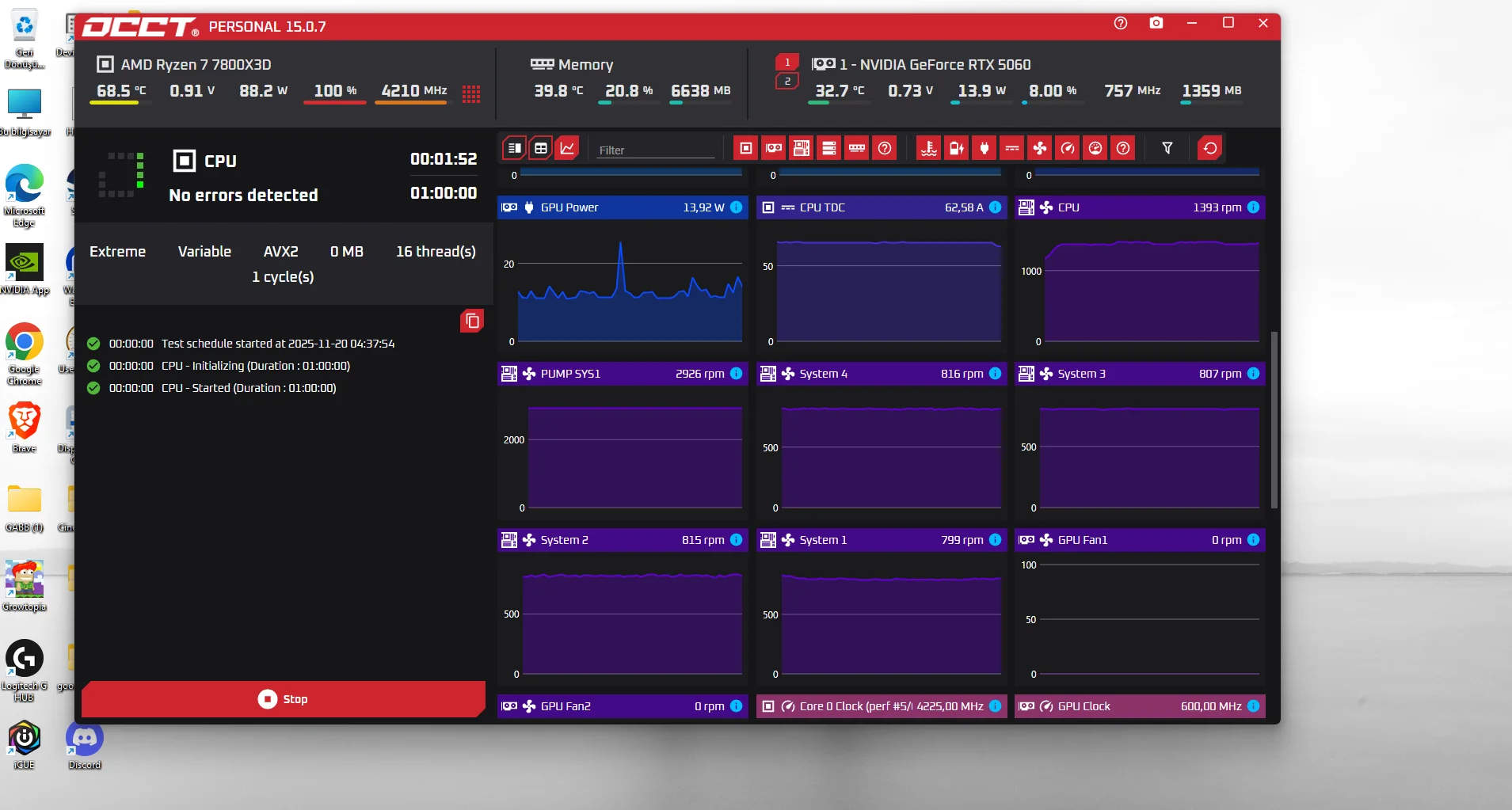Toggle temperature sensor type filter

[x=929, y=148]
